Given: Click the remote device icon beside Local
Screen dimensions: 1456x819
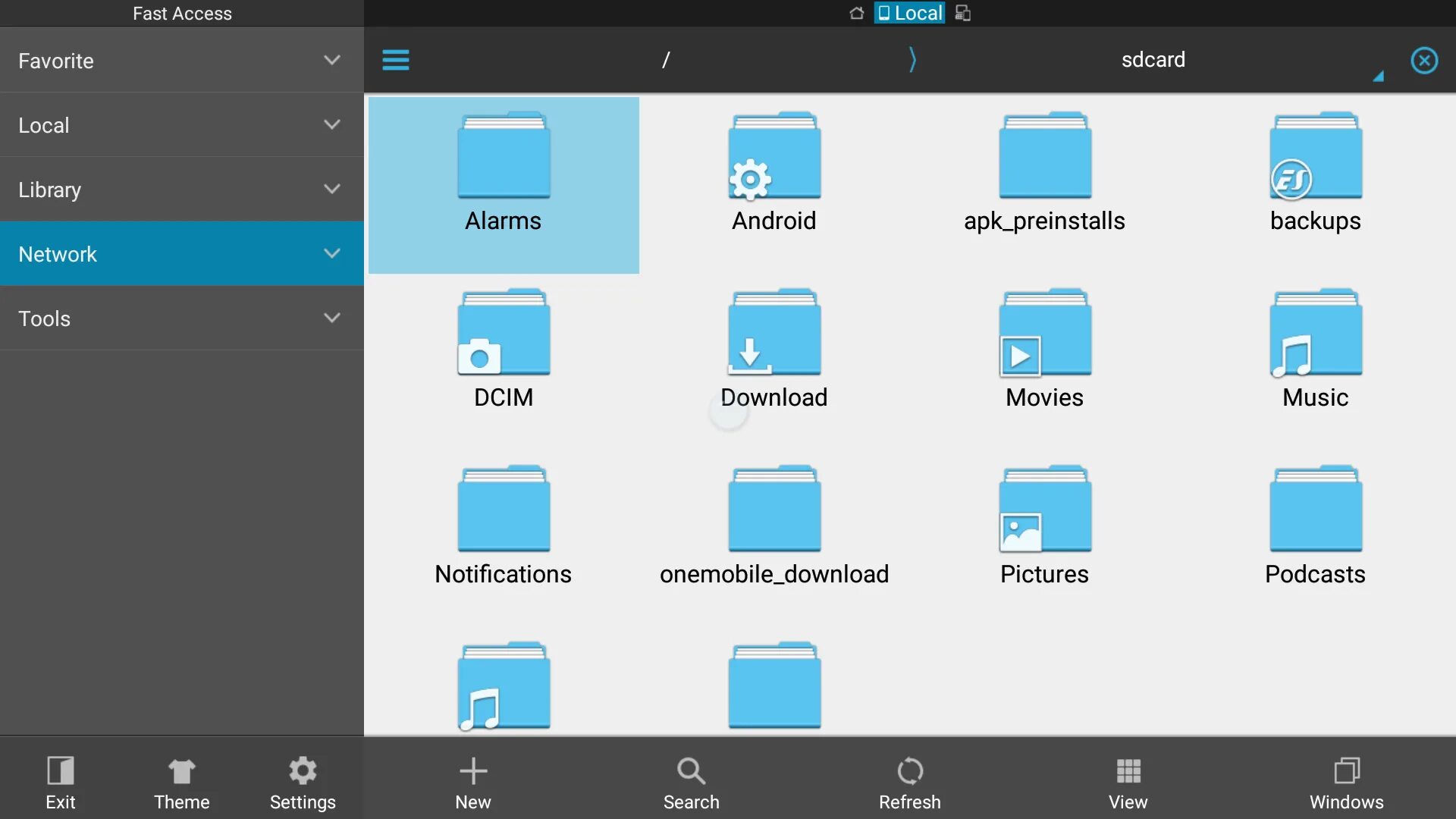Looking at the screenshot, I should pos(962,13).
